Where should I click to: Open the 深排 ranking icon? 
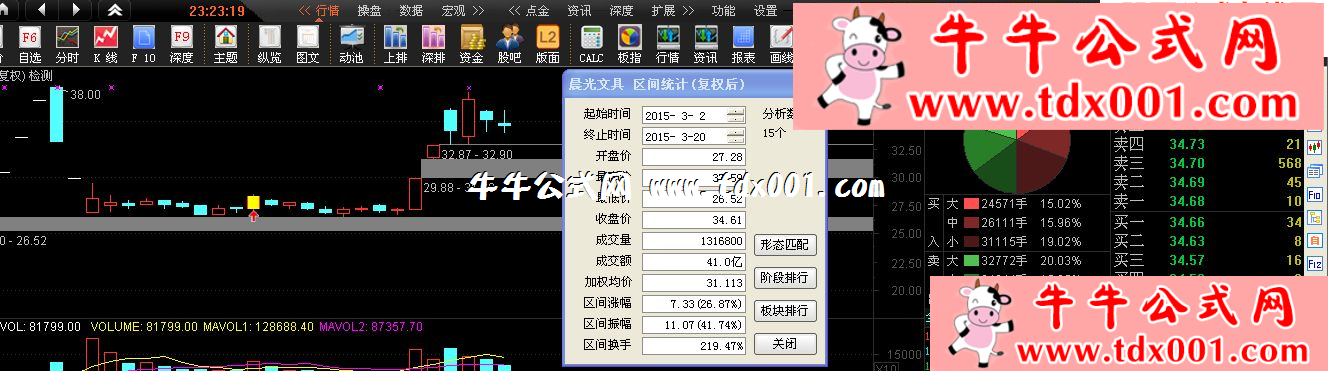433,44
